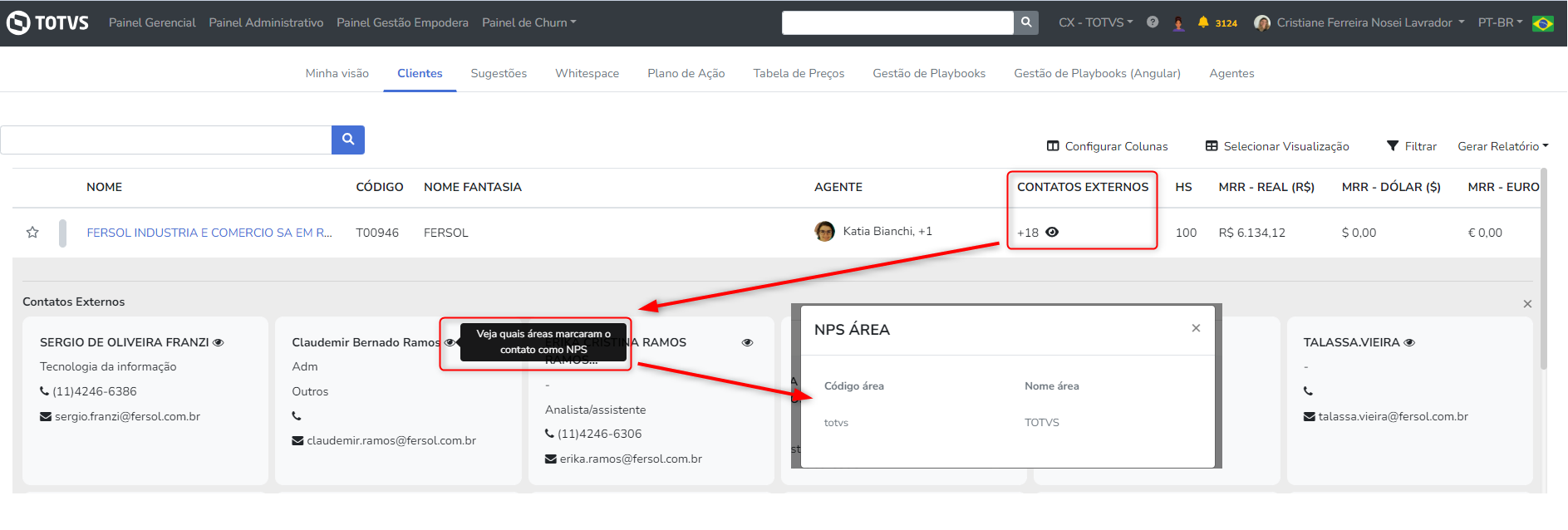Click R$ 6.134,12 value cell
This screenshot has width=1568, height=530.
pos(1251,233)
